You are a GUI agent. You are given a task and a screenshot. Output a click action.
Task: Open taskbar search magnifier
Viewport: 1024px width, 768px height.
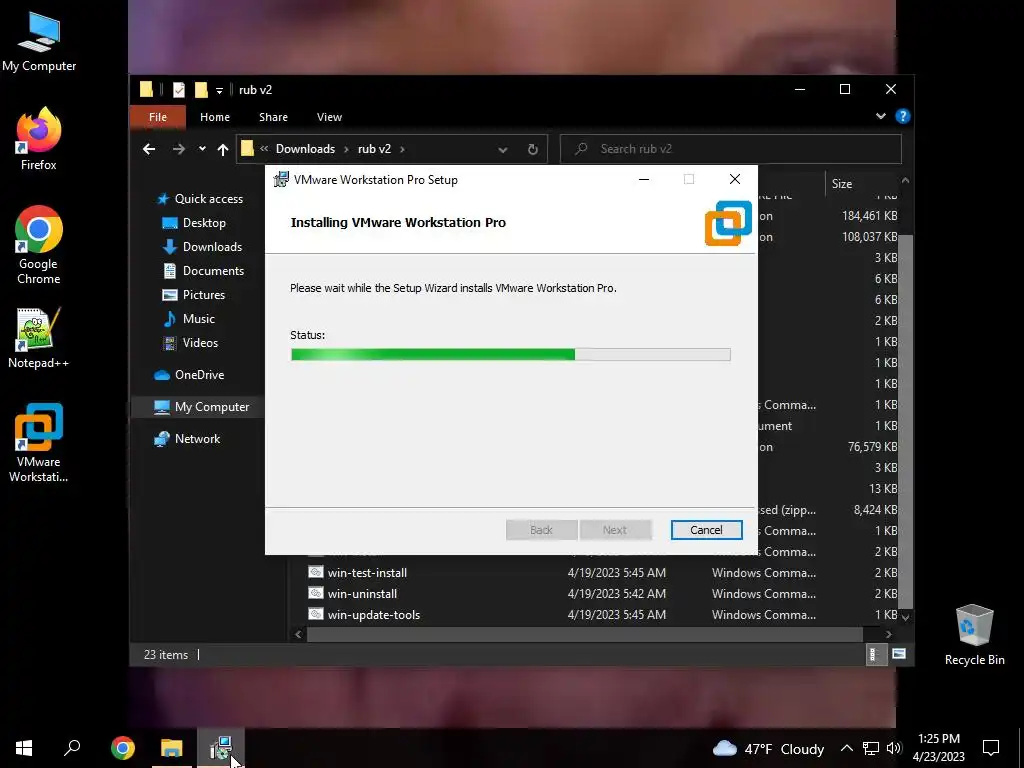[72, 748]
